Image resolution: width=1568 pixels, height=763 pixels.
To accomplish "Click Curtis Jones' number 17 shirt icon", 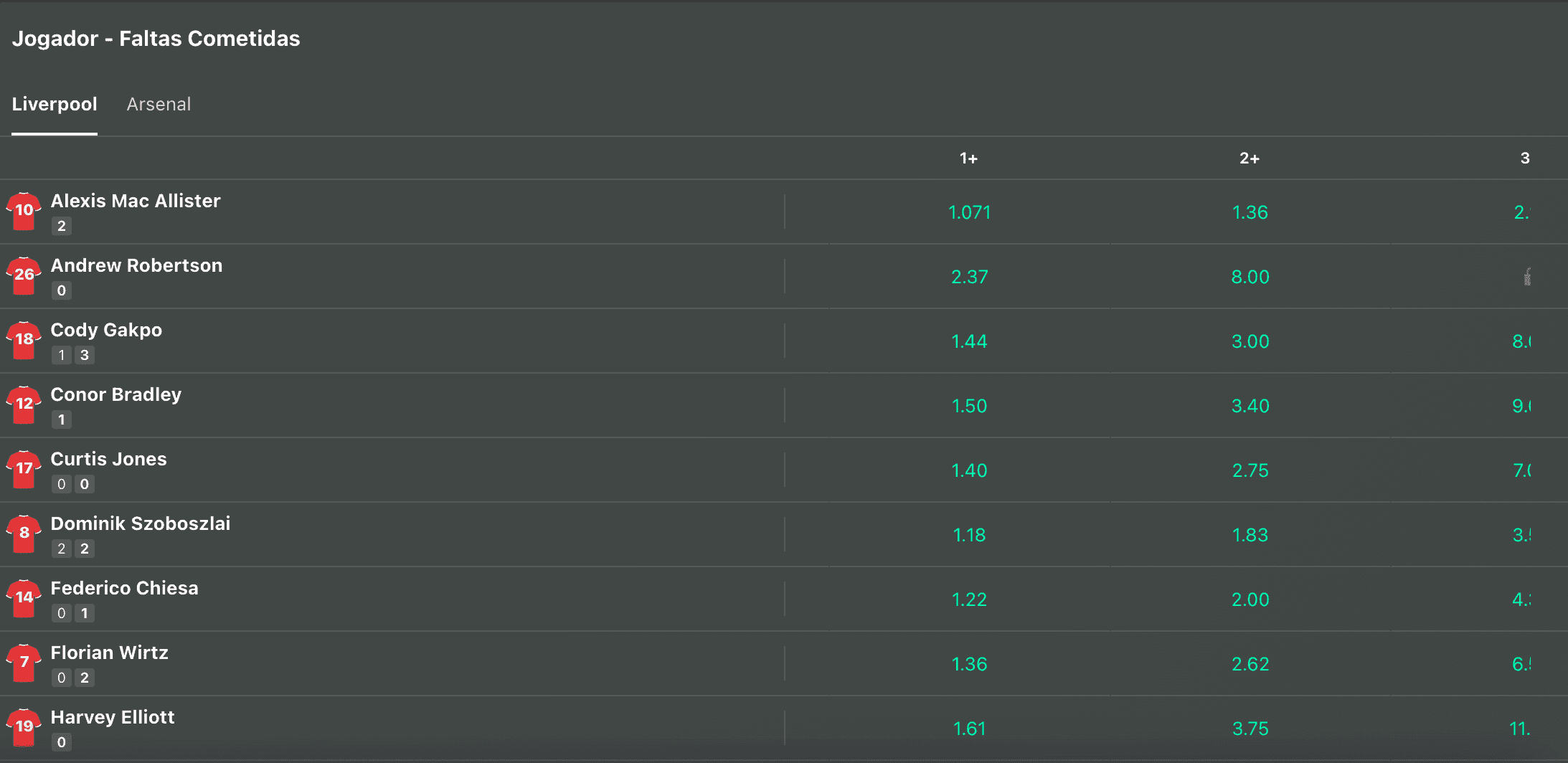I will [x=24, y=470].
